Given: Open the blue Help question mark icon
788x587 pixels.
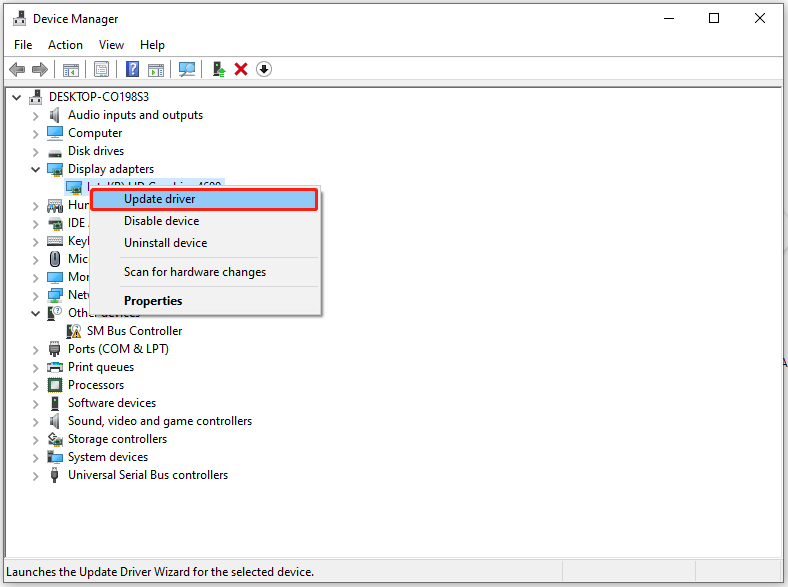Looking at the screenshot, I should (132, 69).
